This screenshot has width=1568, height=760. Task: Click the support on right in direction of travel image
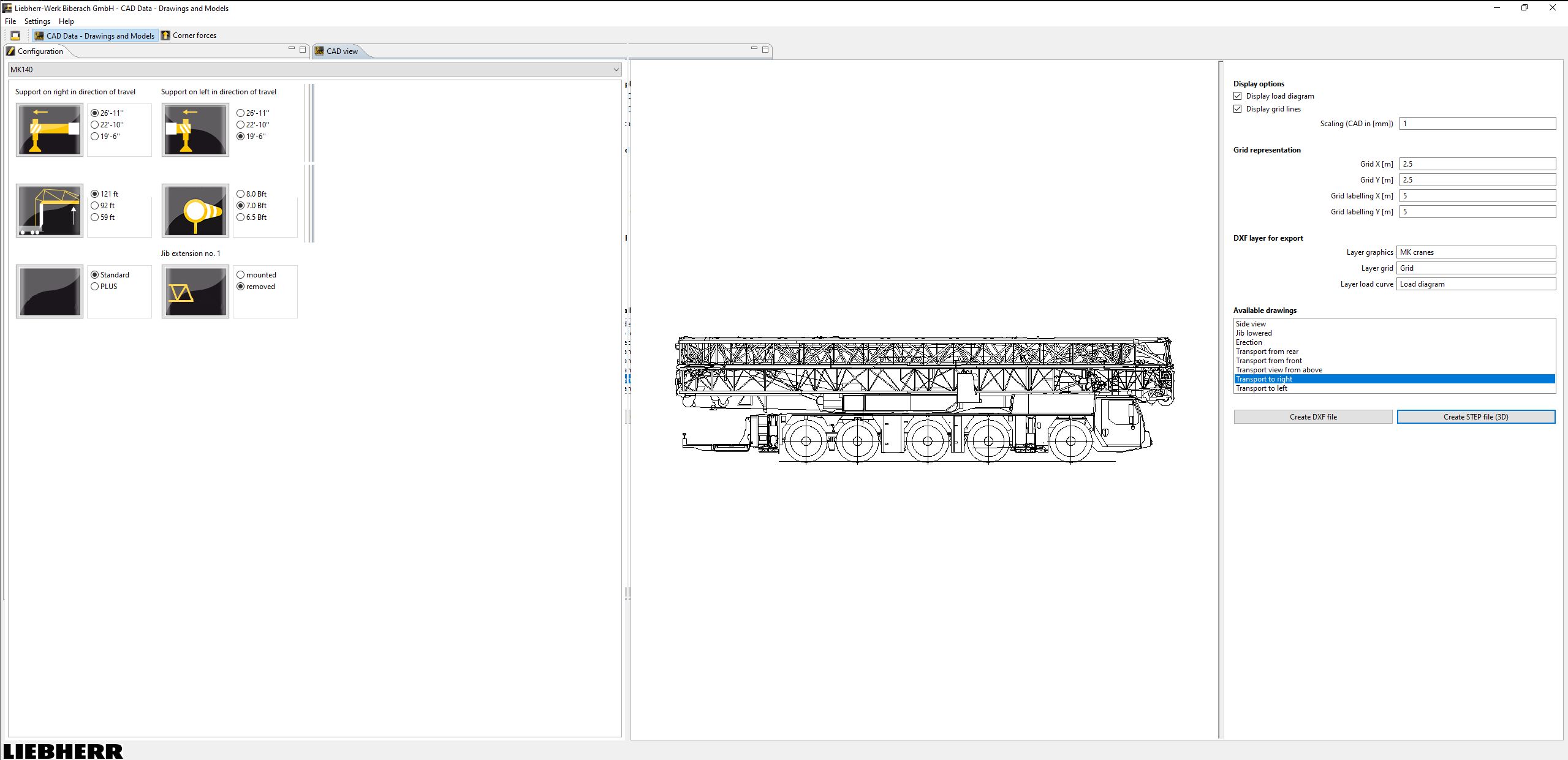[49, 129]
